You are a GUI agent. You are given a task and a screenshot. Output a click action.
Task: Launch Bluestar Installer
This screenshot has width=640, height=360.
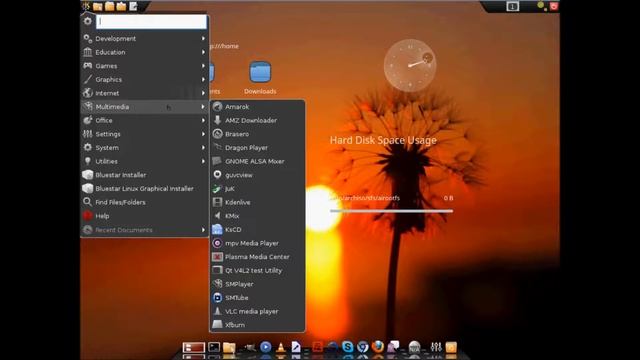[x=144, y=175]
